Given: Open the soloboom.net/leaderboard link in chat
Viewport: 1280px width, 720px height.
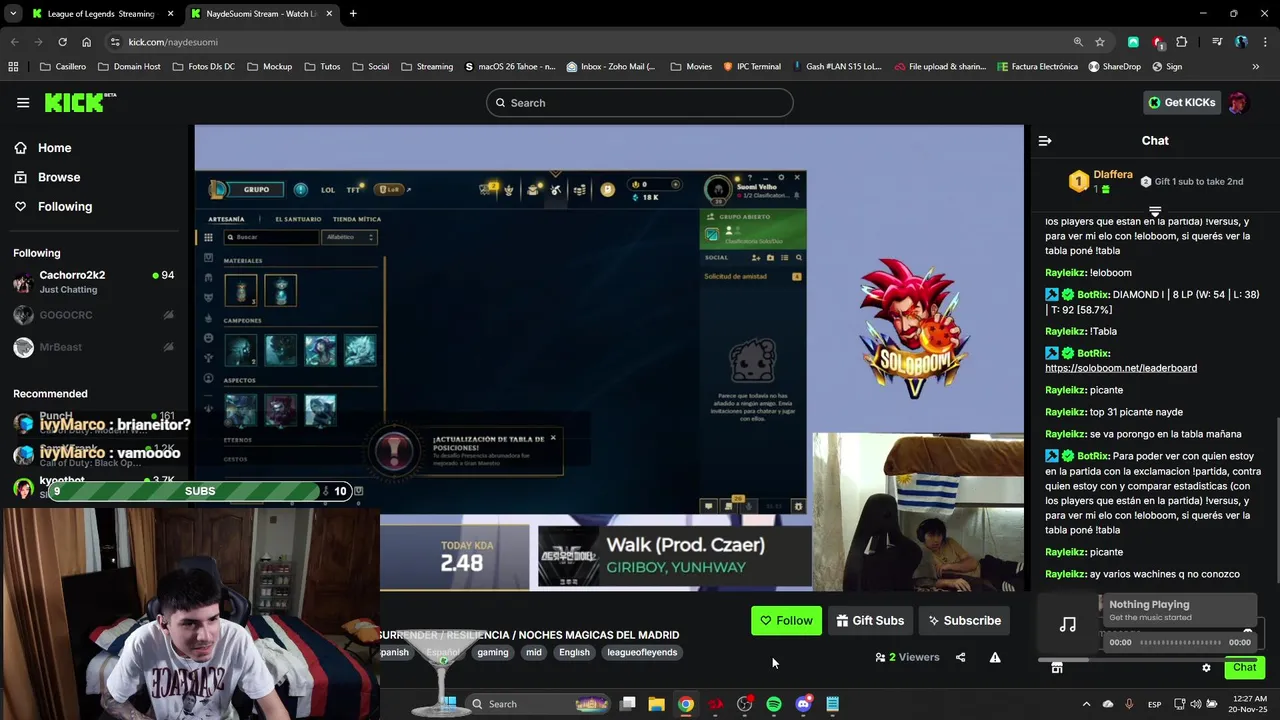Looking at the screenshot, I should click(x=1121, y=368).
